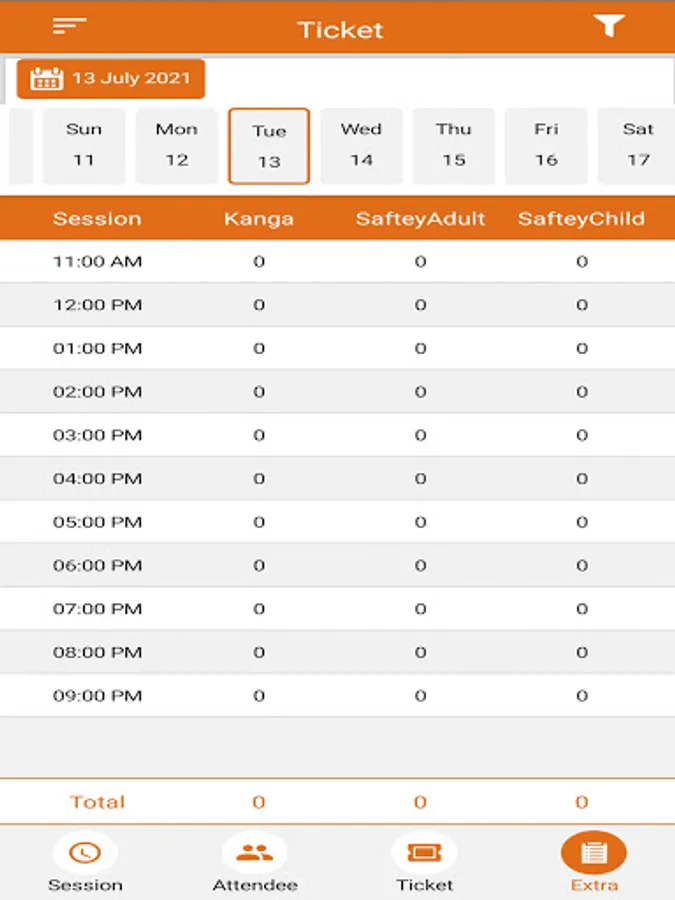Pick Fri 16 date tile
Viewport: 675px width, 900px height.
pos(546,146)
